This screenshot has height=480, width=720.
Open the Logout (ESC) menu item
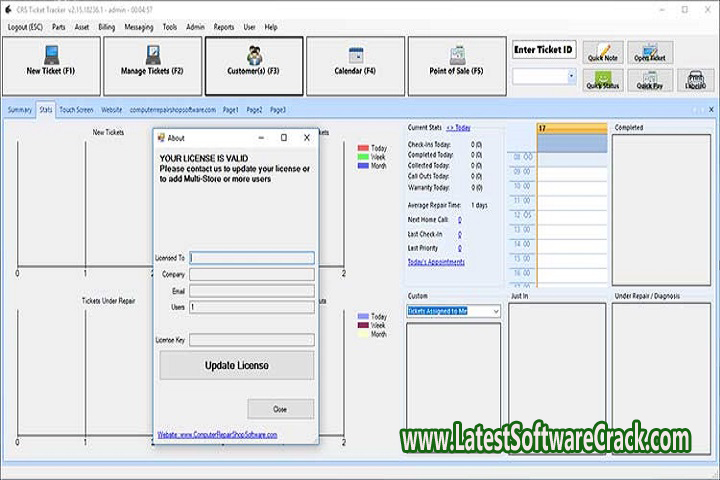(x=25, y=27)
